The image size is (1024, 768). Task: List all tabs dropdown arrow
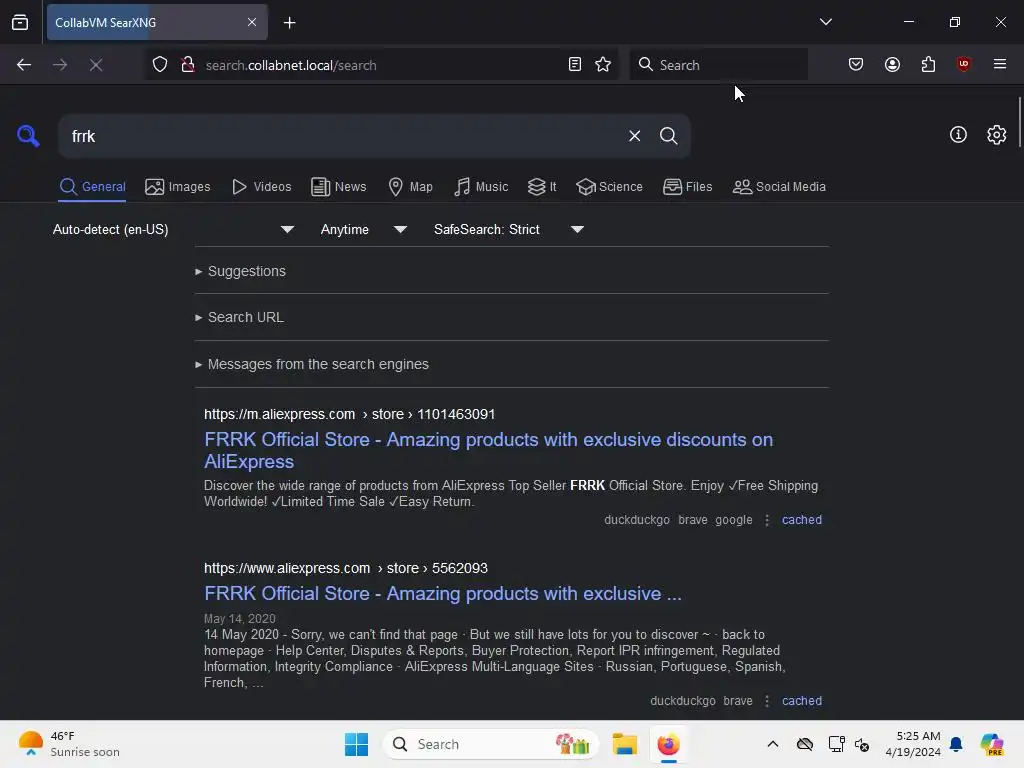point(825,22)
